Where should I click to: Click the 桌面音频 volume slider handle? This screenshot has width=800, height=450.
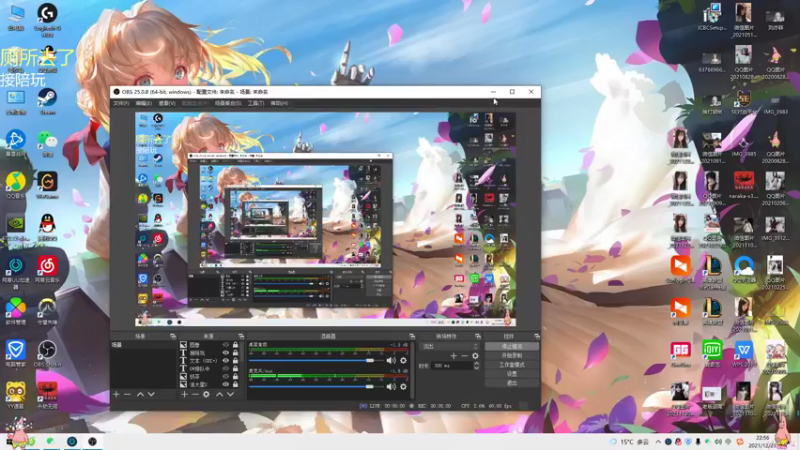370,360
